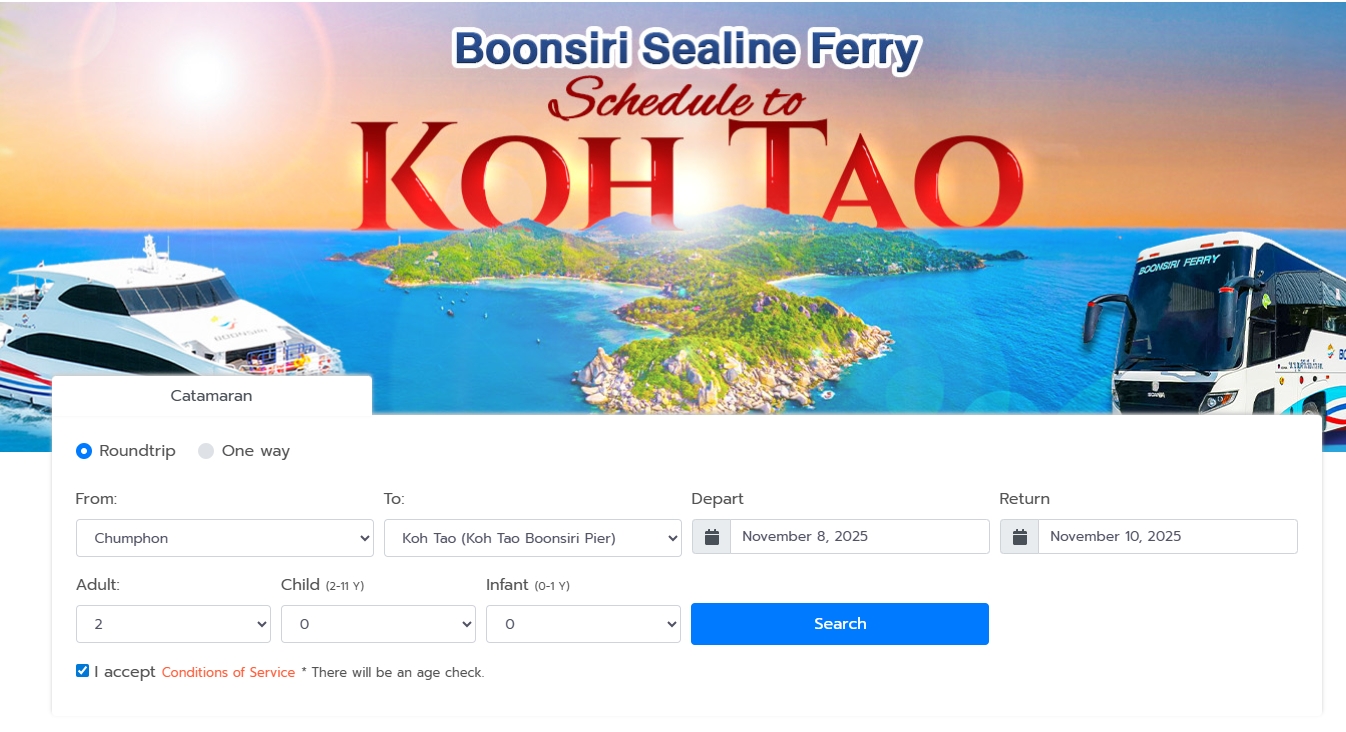Viewport: 1346px width, 732px height.
Task: Click the red KOH TAO heading
Action: click(x=688, y=175)
